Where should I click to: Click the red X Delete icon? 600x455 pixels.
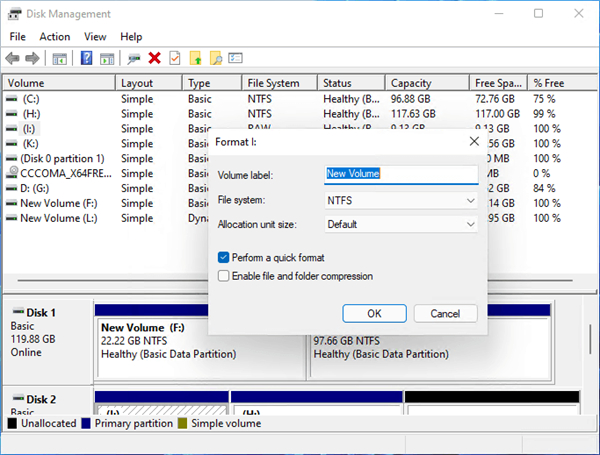coord(154,59)
